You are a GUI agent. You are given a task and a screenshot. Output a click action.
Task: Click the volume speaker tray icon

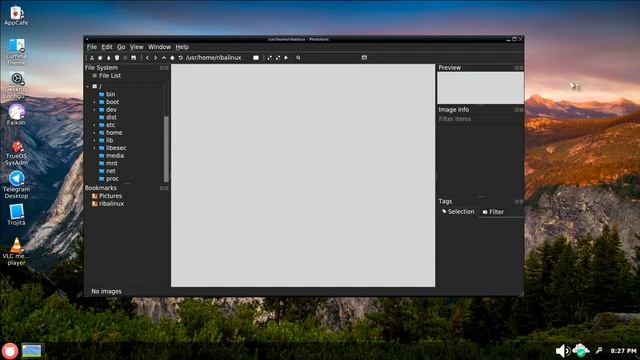coord(562,351)
